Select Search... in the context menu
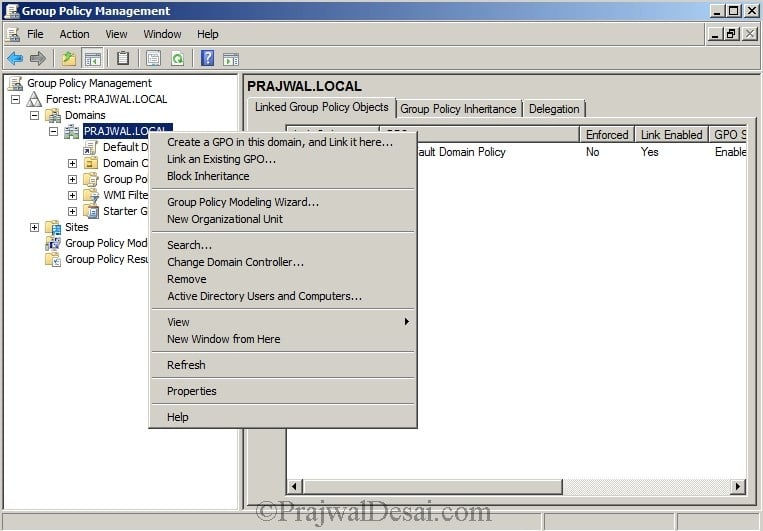Image resolution: width=763 pixels, height=531 pixels. pos(283,245)
